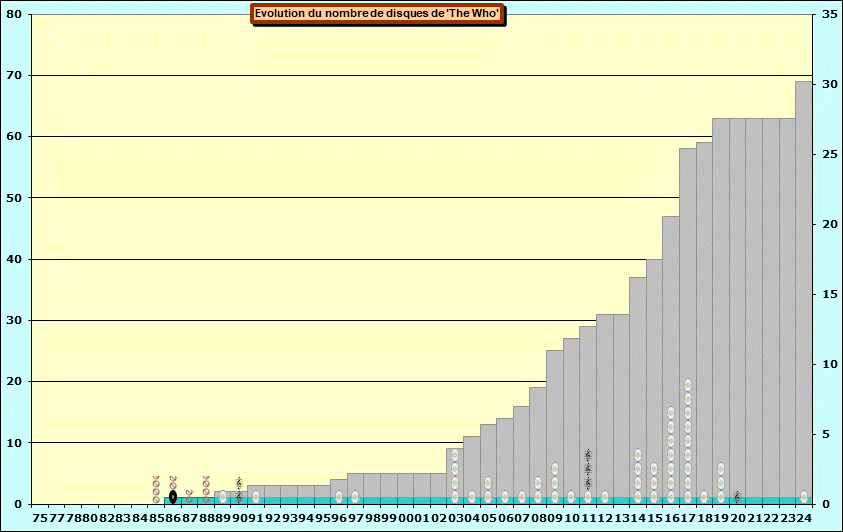Click the black disc icon above year 86

173,497
